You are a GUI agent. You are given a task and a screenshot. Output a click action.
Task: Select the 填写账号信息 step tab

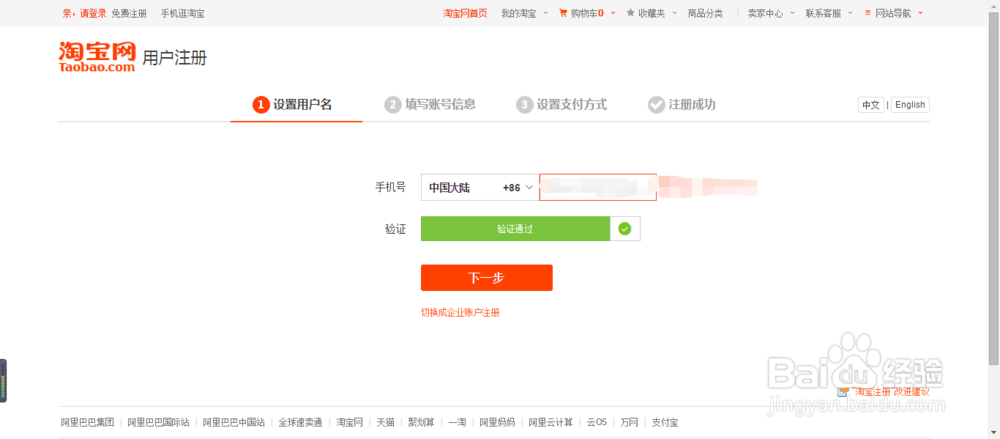[x=430, y=105]
